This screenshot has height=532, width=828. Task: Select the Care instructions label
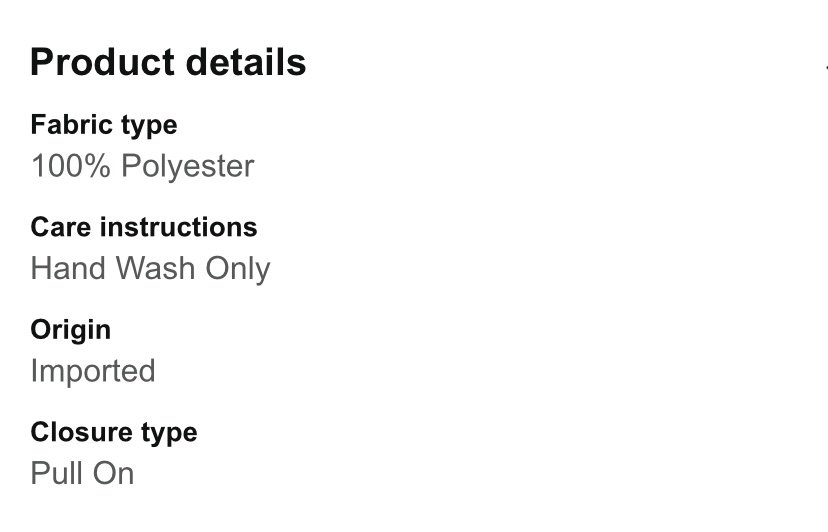[144, 227]
